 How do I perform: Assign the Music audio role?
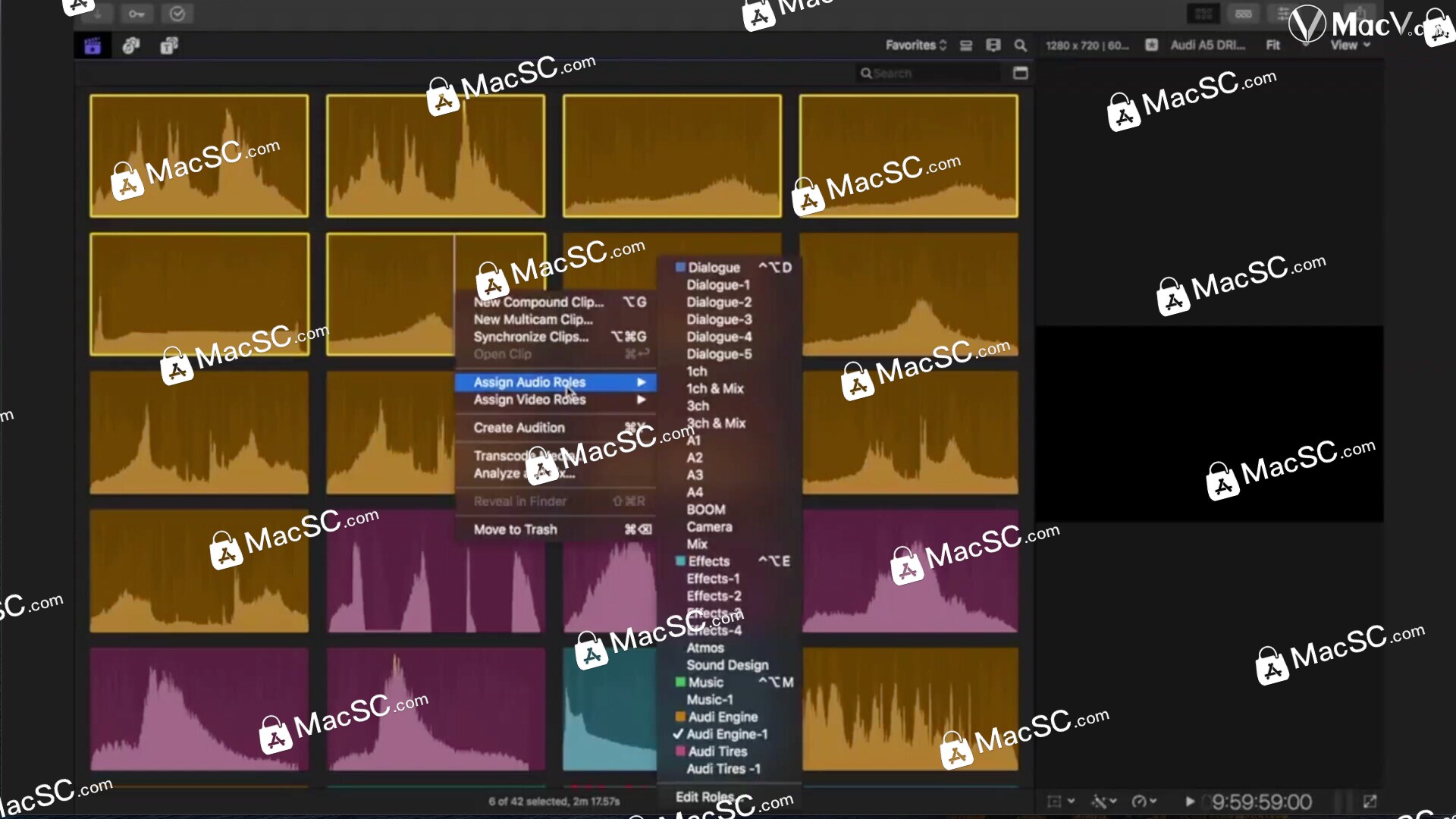click(705, 682)
